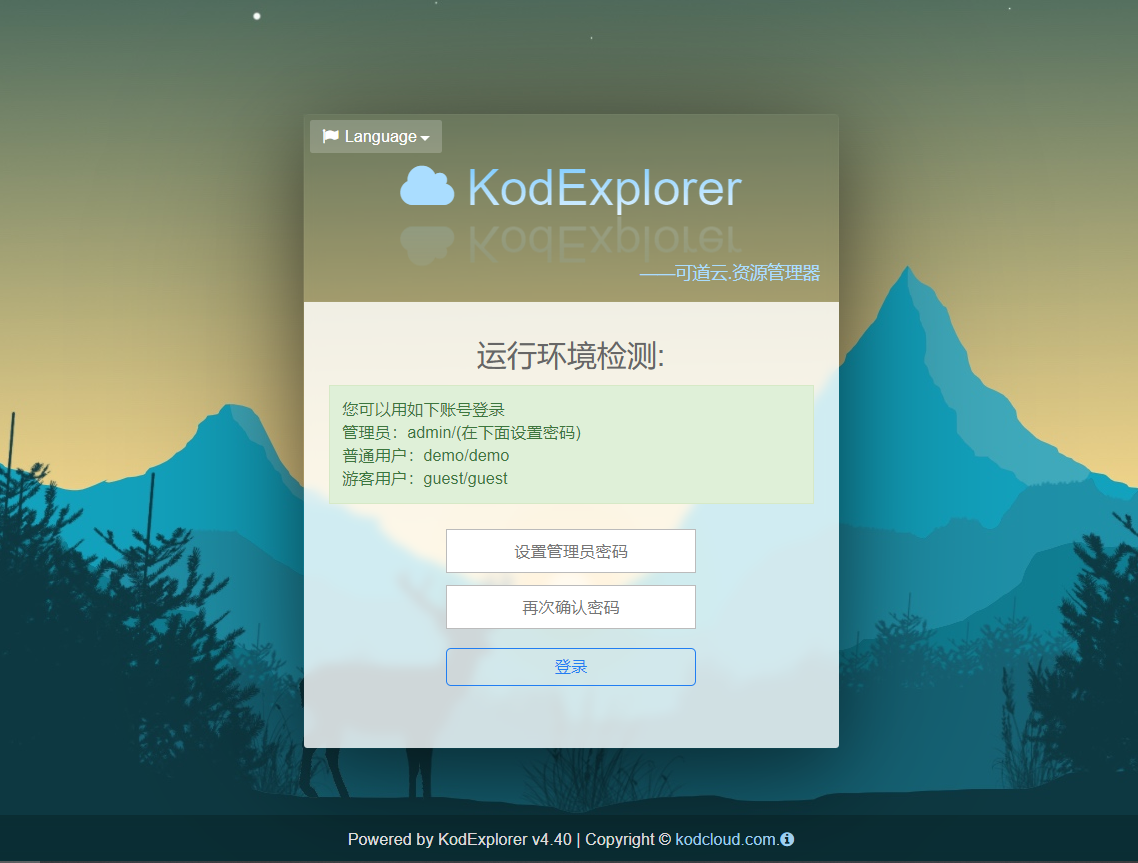The width and height of the screenshot is (1138, 863).
Task: Click the demo/demo user account line
Action: pos(425,456)
